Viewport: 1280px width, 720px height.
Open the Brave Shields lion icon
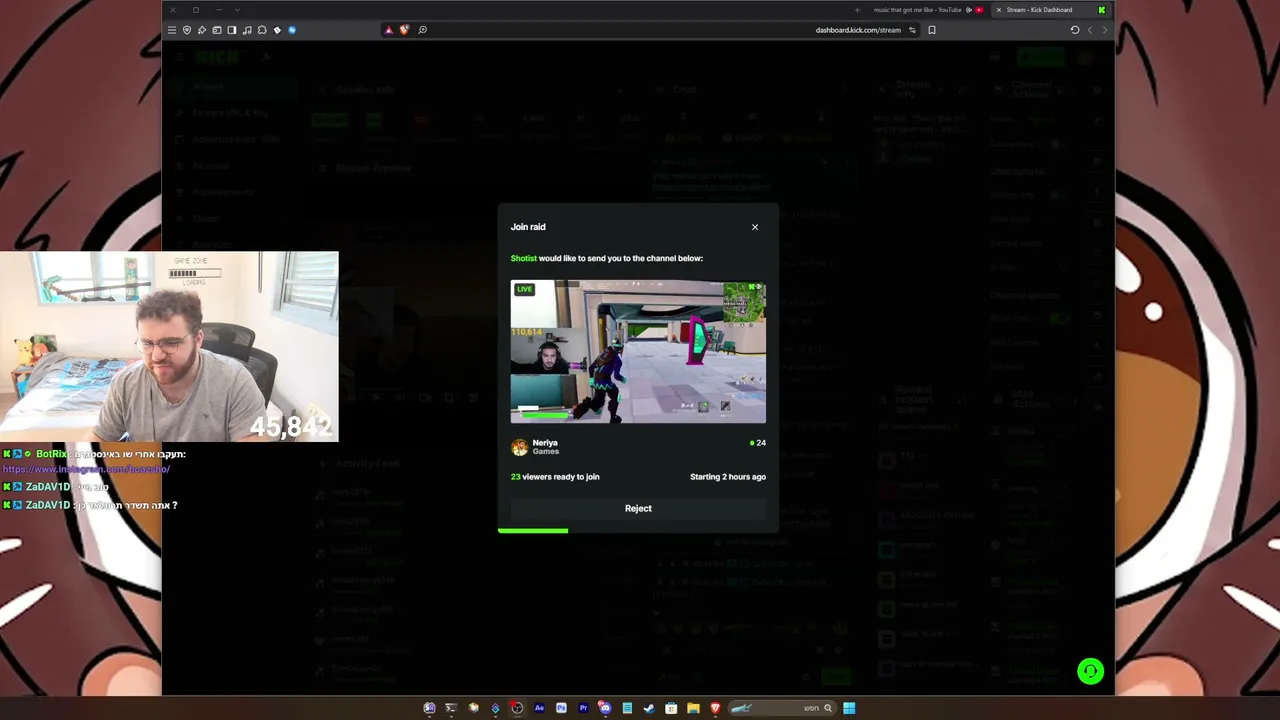[404, 30]
